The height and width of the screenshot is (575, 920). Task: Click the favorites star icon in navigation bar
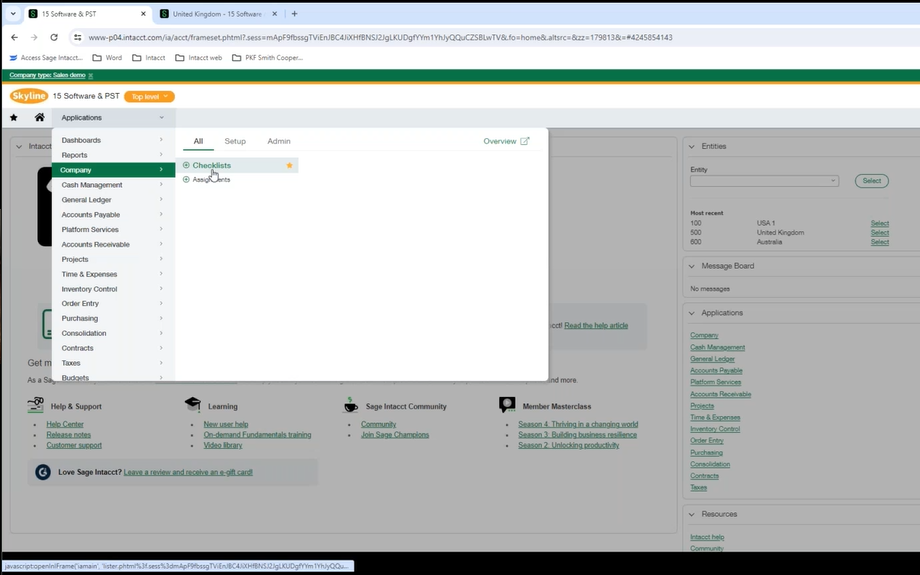(x=13, y=117)
